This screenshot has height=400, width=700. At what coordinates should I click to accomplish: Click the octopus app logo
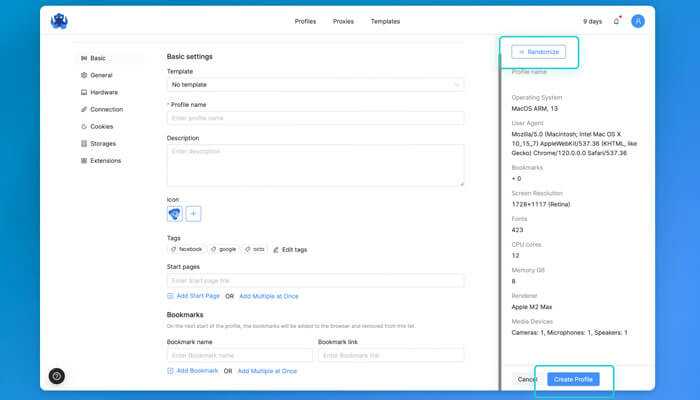point(59,21)
